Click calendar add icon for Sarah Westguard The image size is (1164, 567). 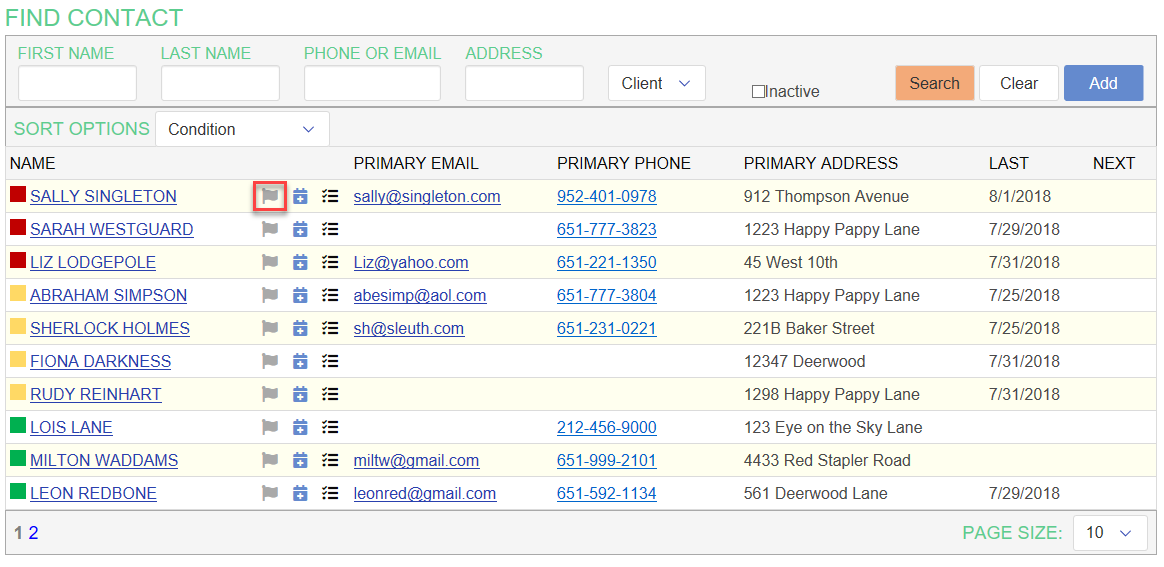[300, 230]
